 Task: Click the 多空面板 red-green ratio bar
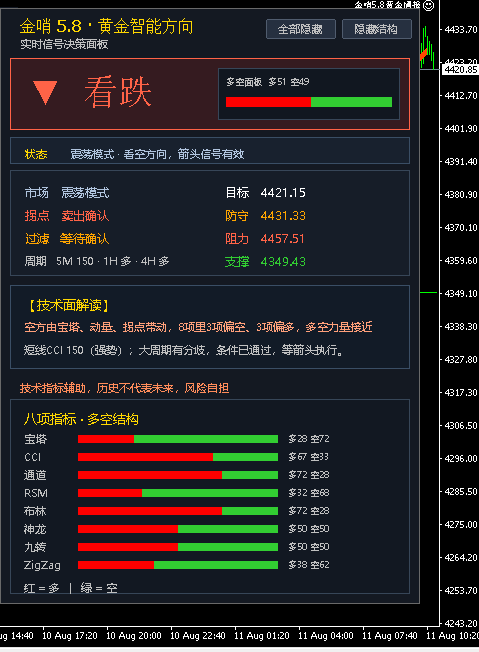click(309, 102)
